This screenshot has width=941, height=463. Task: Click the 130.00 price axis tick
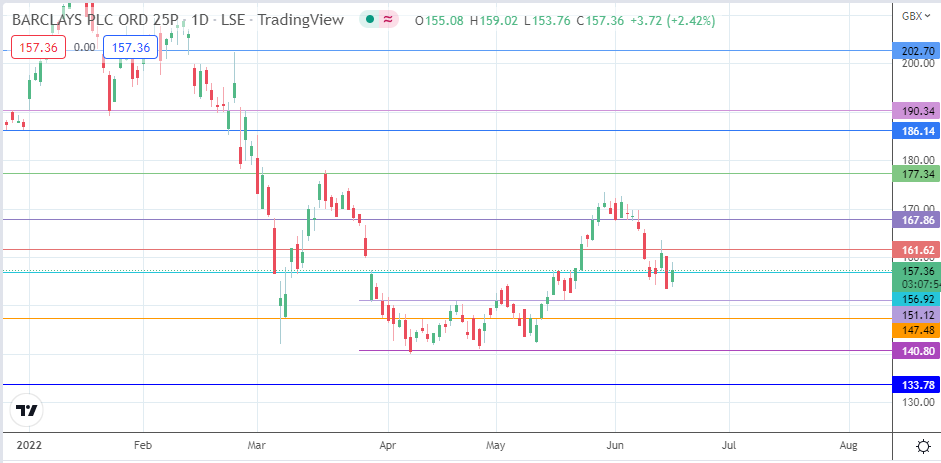click(x=918, y=402)
